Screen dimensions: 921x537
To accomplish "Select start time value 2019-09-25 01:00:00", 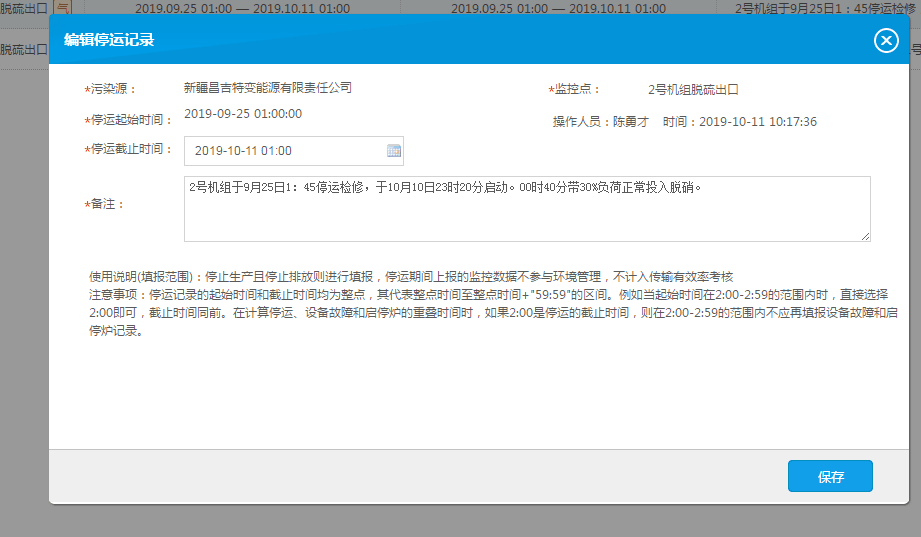I will coord(243,114).
